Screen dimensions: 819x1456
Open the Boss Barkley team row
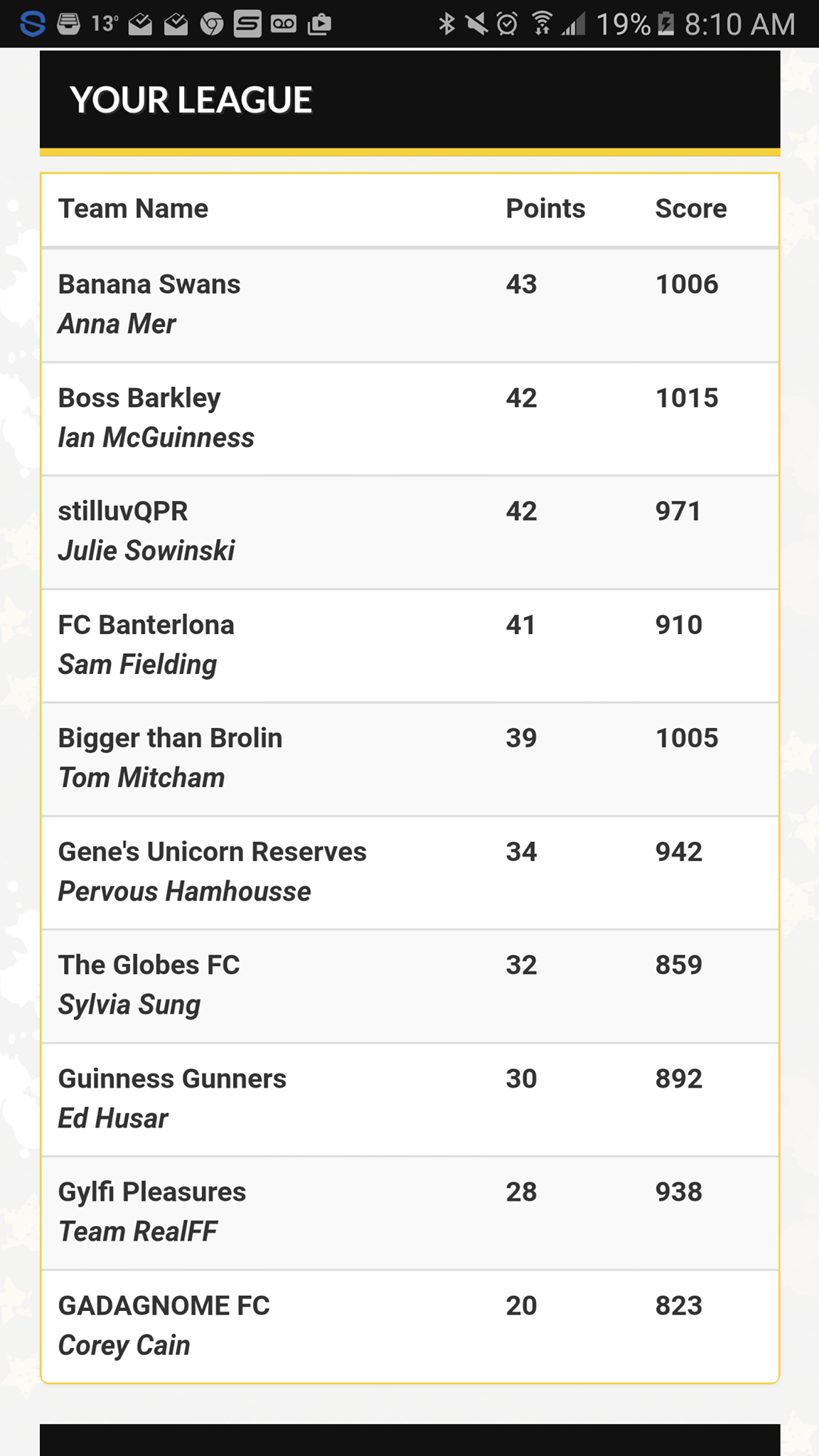coord(410,419)
